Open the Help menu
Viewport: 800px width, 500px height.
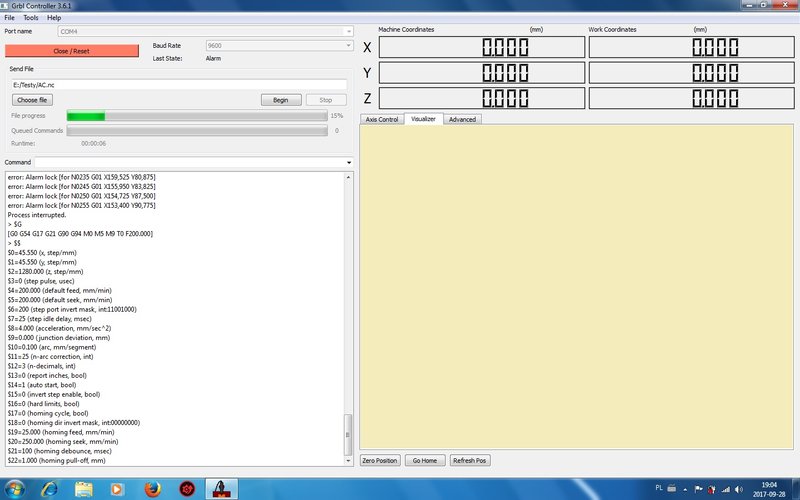54,17
